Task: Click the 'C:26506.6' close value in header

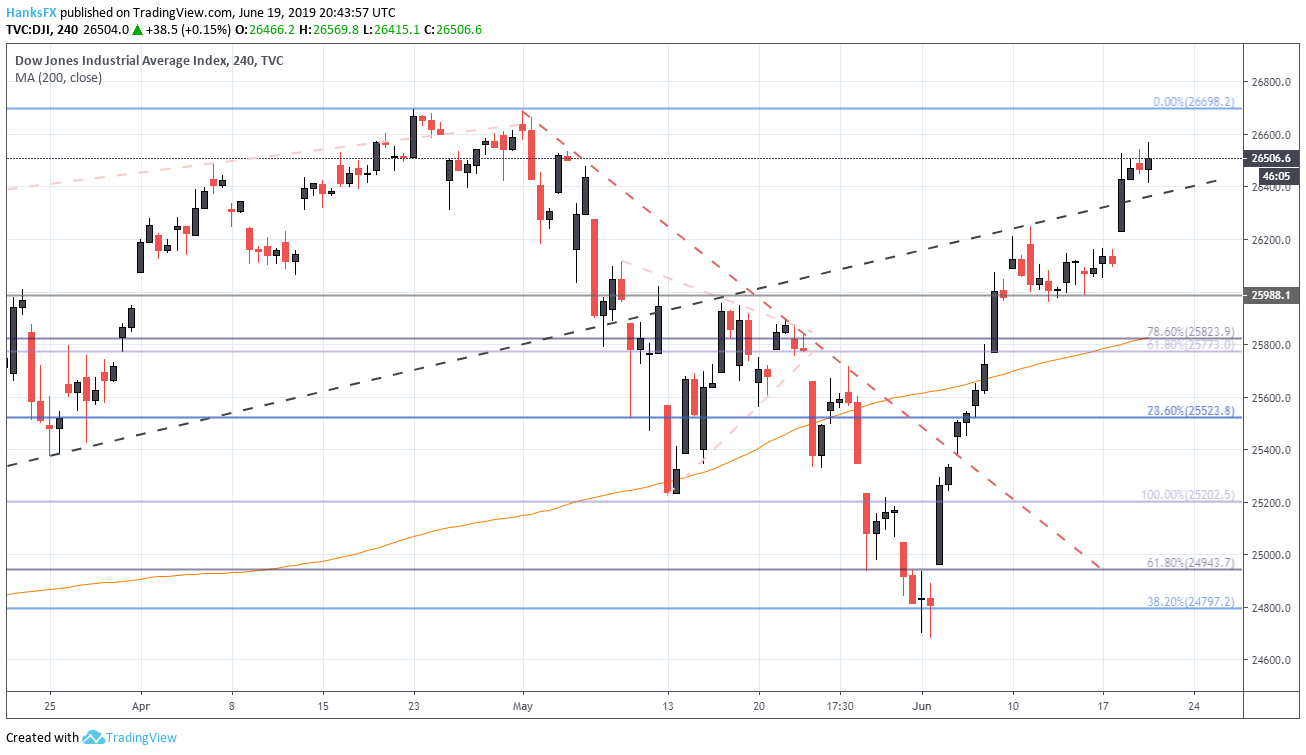Action: pyautogui.click(x=451, y=30)
